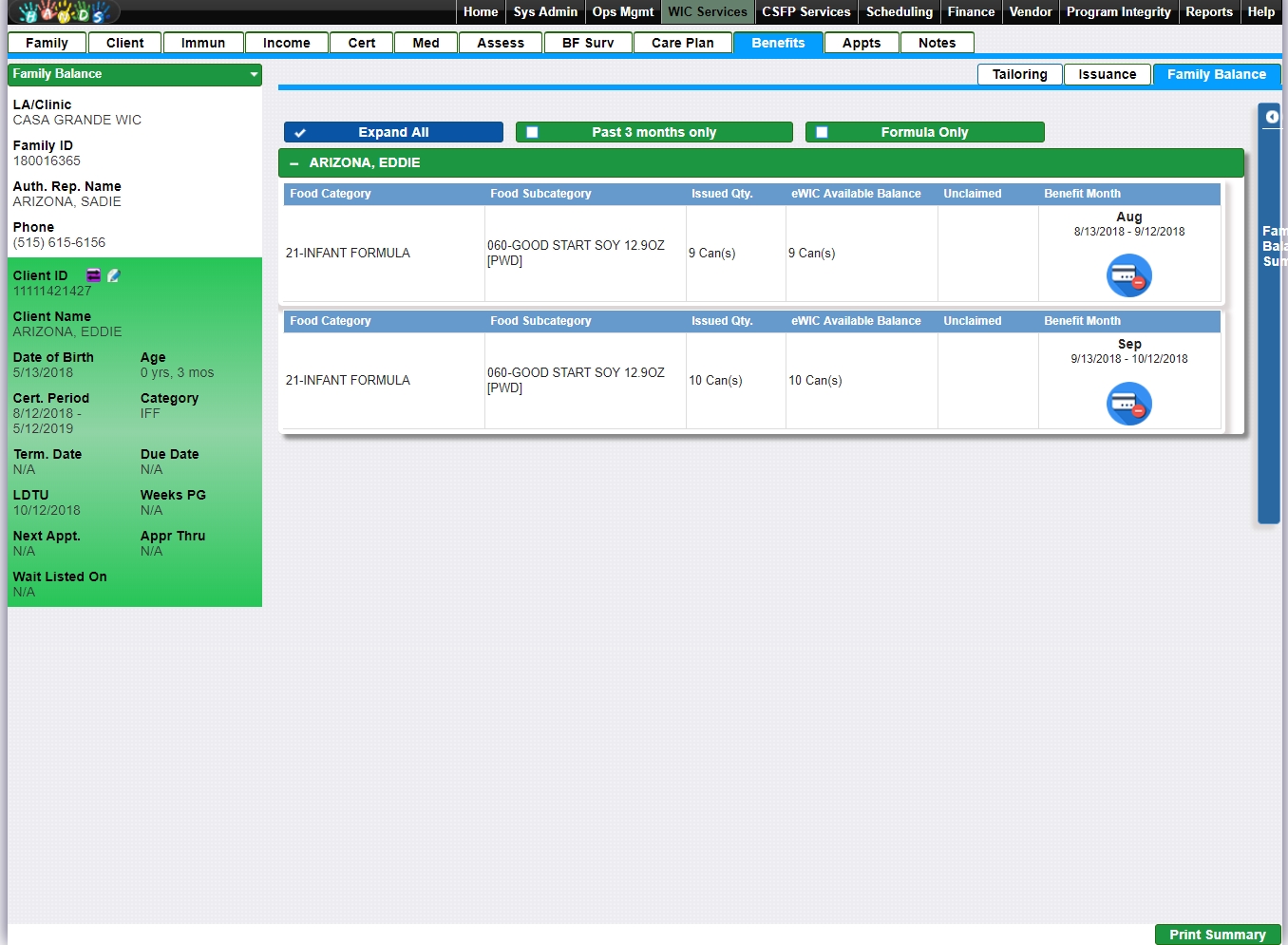Go to the Tailoring sub-tab
The image size is (1288, 945).
coord(1019,74)
